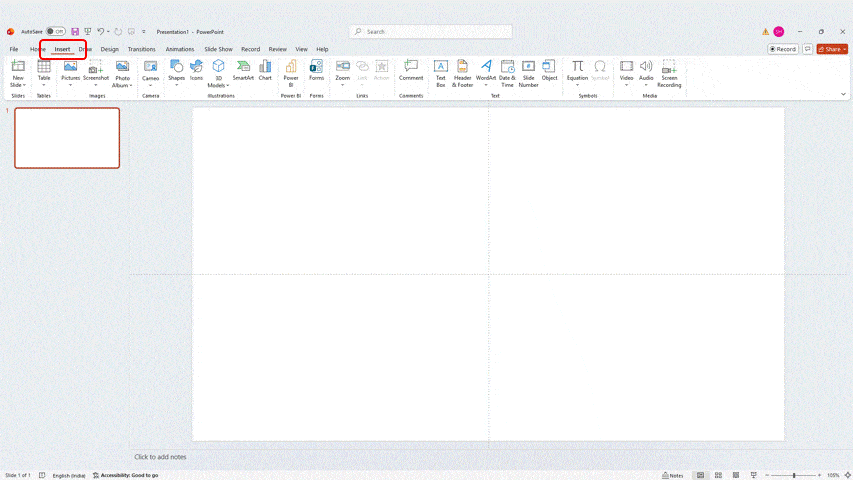
Task: Toggle the AutoSave switch
Action: 55,32
